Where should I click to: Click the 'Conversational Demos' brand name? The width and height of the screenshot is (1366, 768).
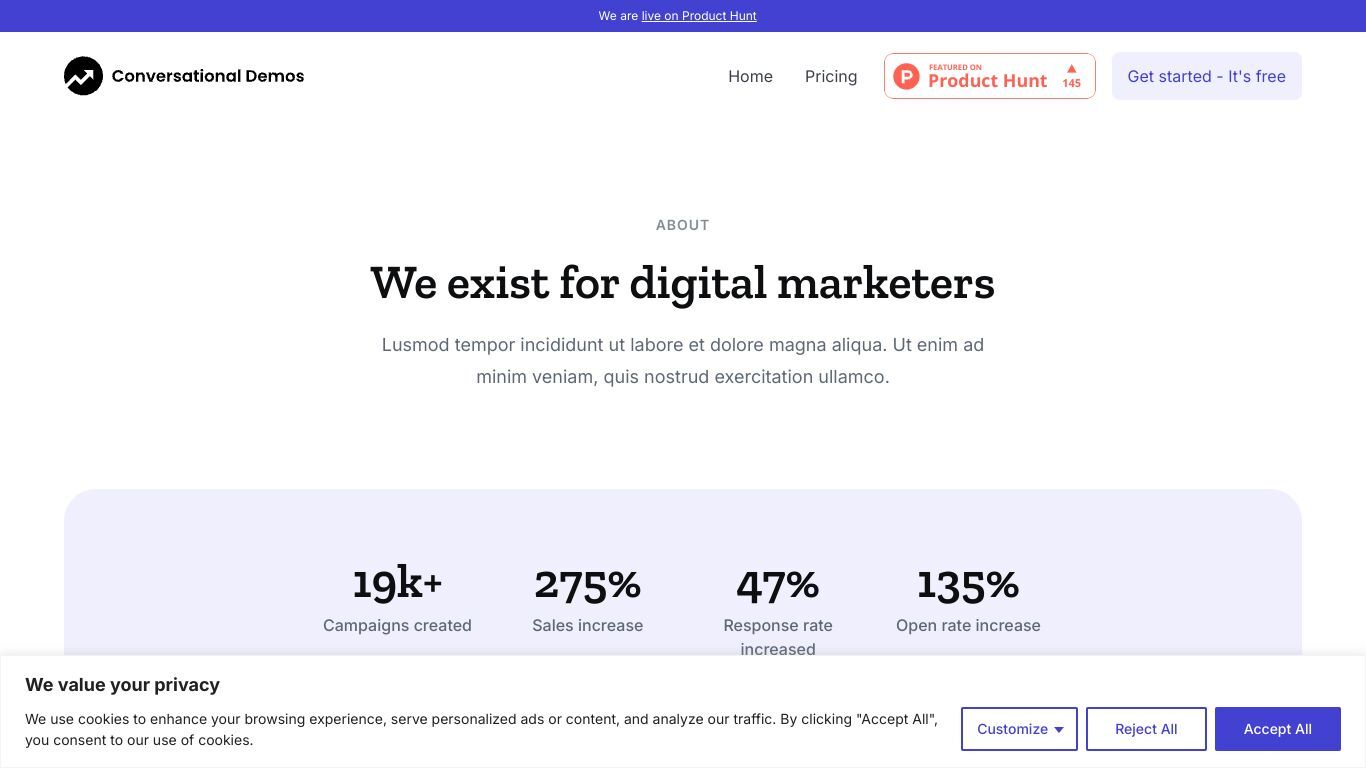[x=208, y=76]
